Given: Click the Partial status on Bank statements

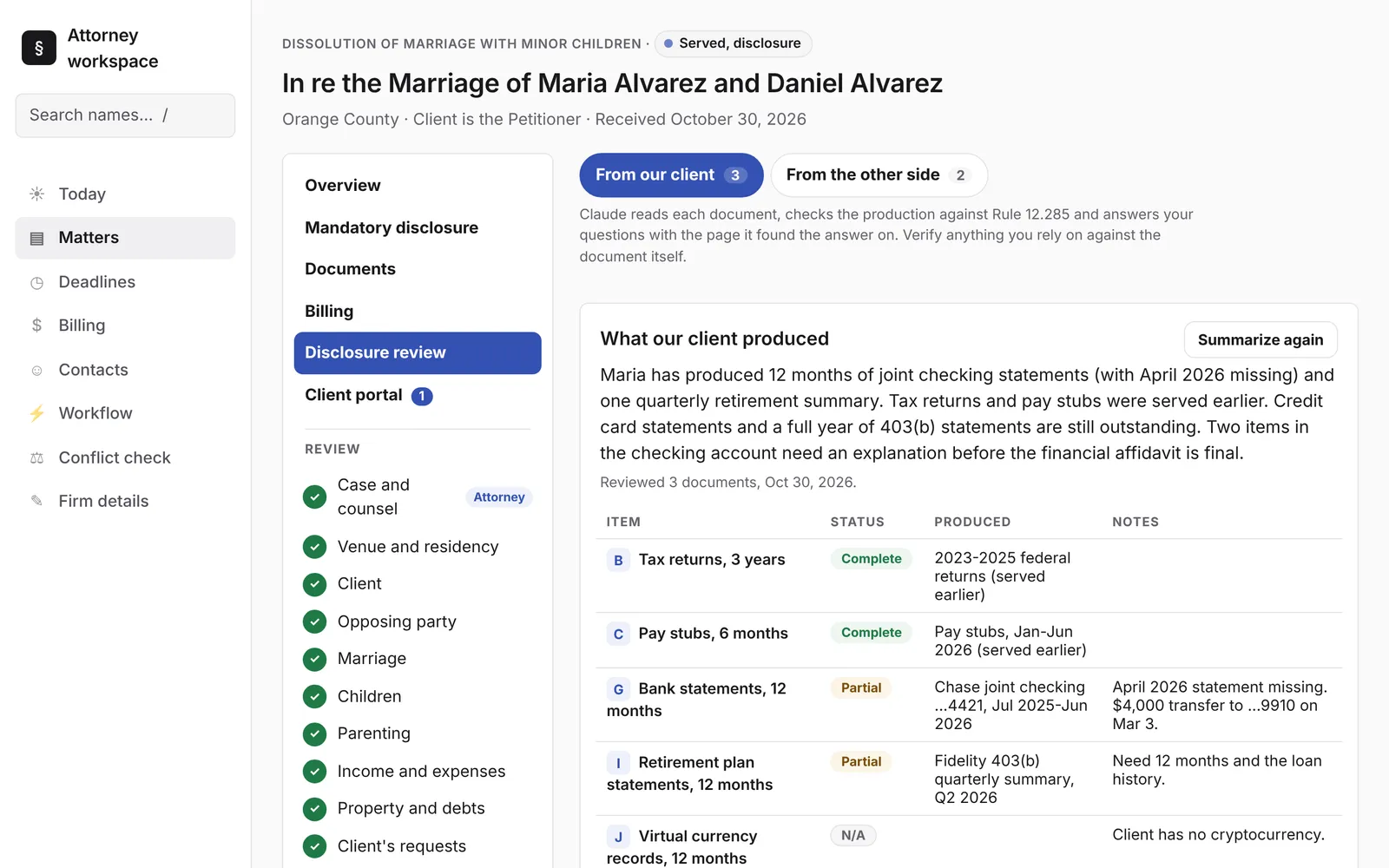Looking at the screenshot, I should coord(861,688).
